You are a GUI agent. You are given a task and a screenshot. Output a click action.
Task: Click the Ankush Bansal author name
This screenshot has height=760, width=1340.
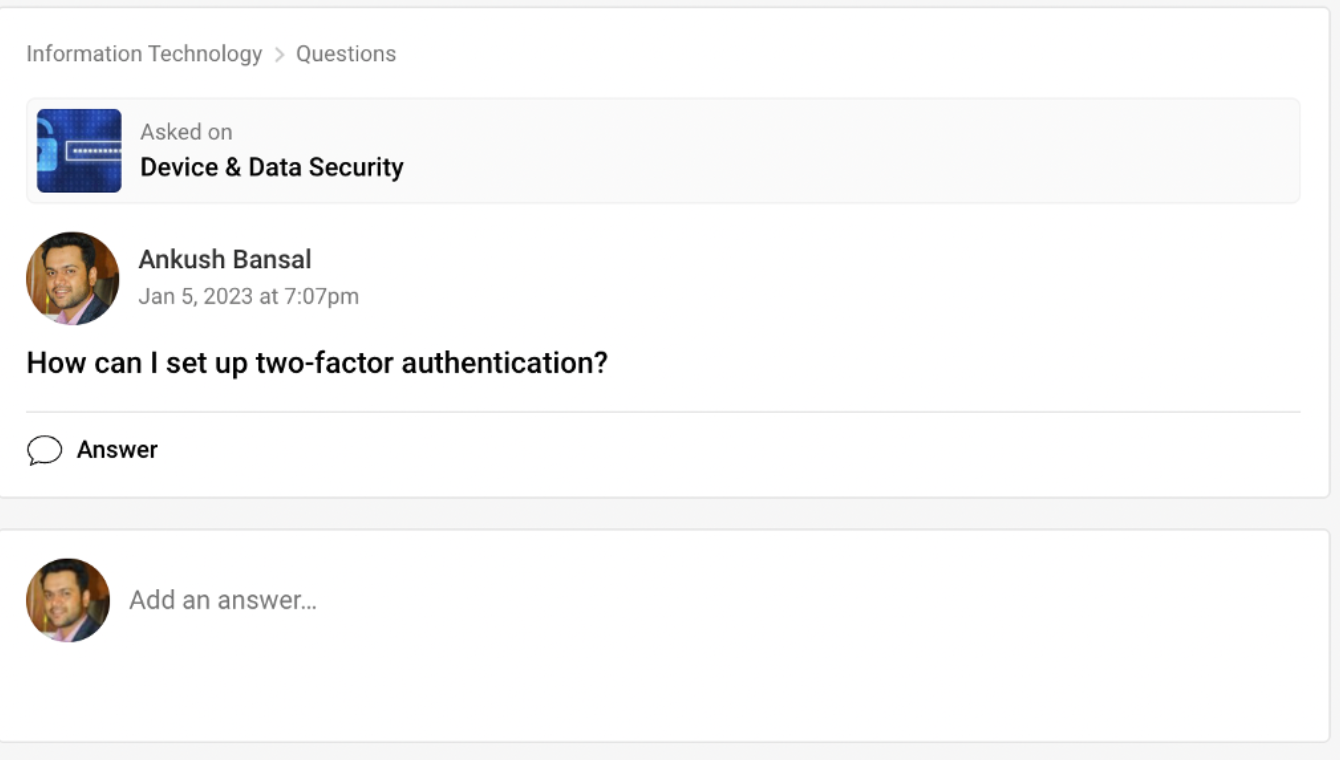pos(225,259)
